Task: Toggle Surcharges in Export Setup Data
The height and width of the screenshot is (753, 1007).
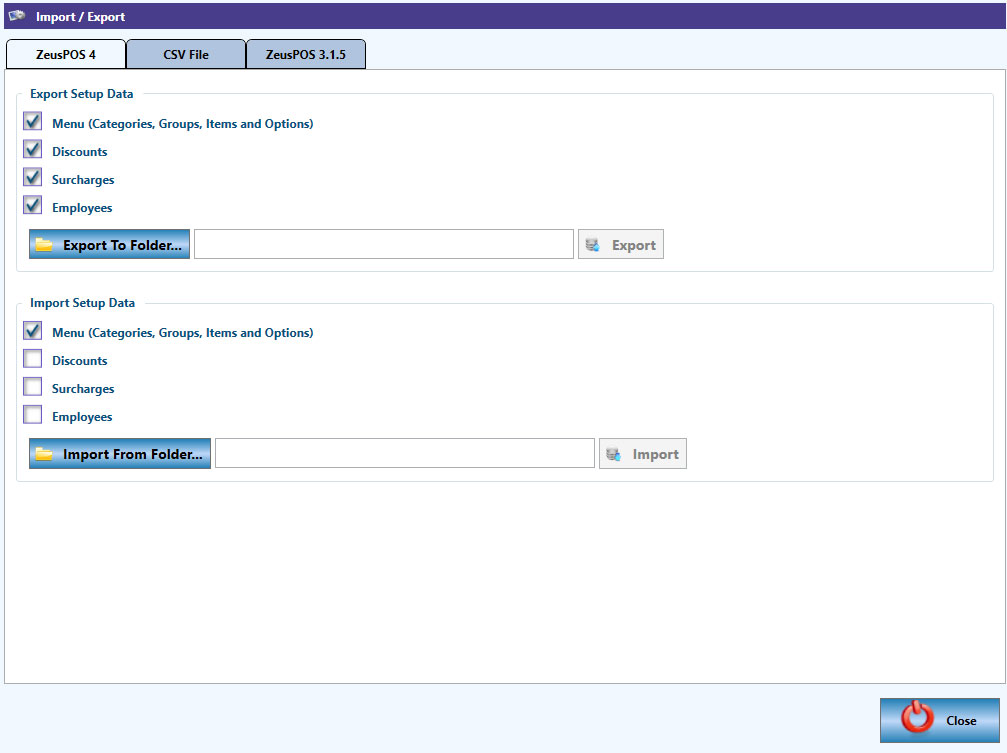Action: click(x=33, y=178)
